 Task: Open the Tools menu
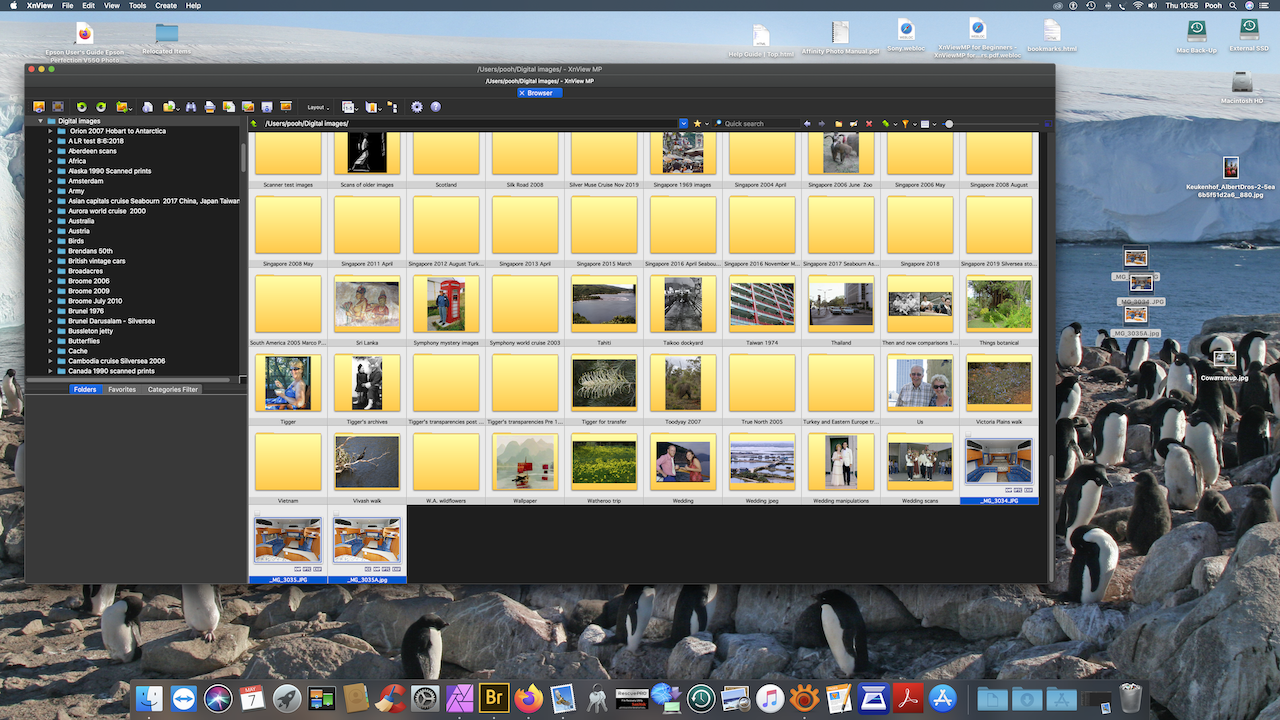point(137,6)
